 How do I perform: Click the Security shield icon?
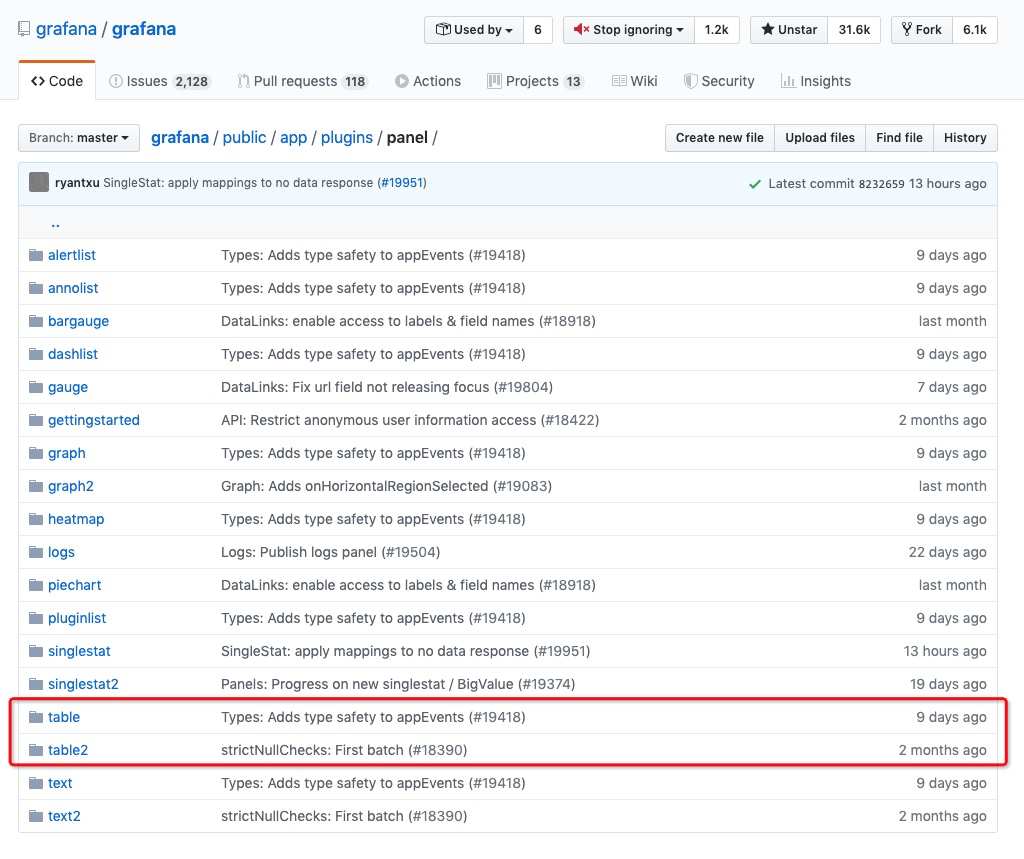pos(690,81)
